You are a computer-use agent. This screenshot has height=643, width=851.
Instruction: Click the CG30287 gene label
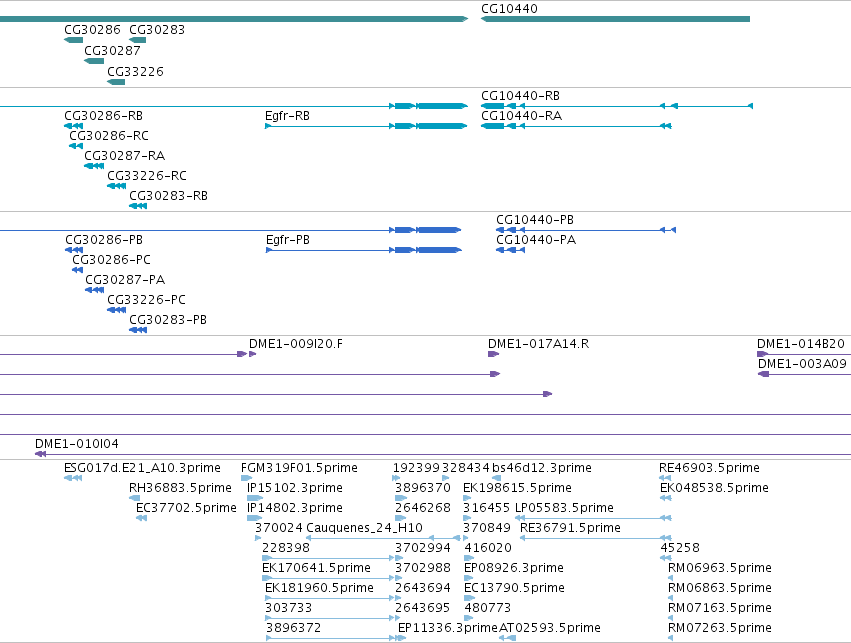(112, 51)
